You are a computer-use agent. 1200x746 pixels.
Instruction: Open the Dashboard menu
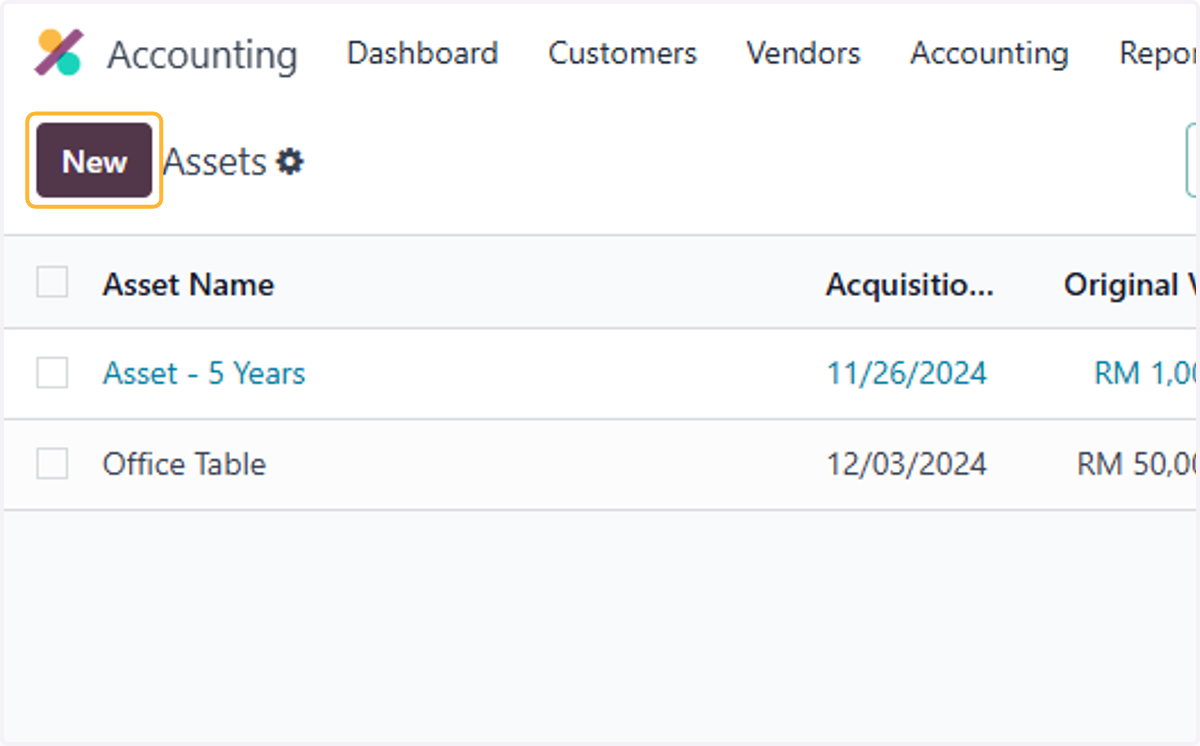coord(422,53)
